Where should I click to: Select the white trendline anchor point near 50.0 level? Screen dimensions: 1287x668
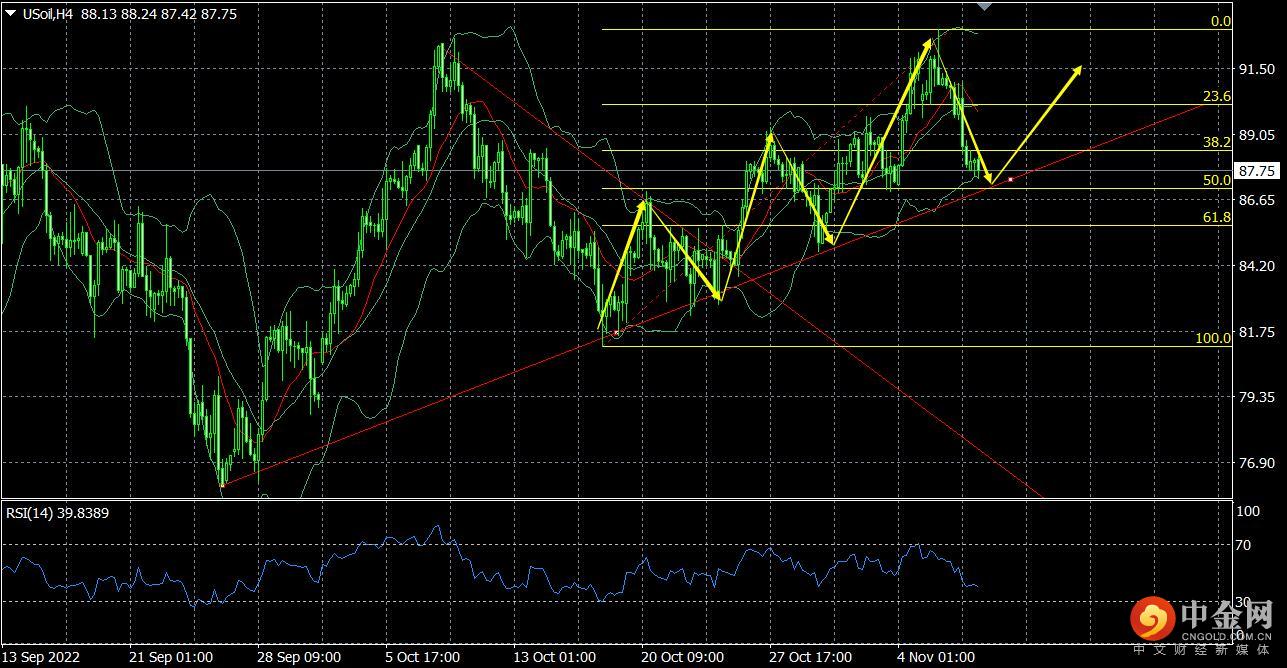point(1012,179)
